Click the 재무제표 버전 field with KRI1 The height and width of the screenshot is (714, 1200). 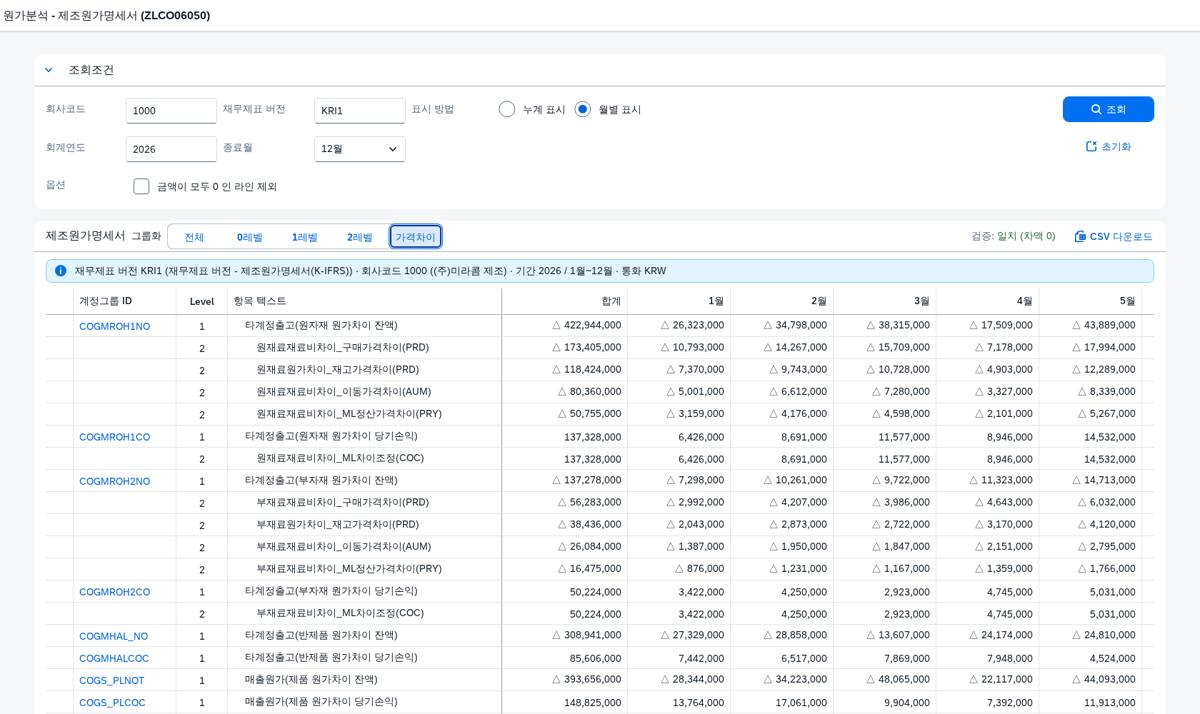coord(360,110)
